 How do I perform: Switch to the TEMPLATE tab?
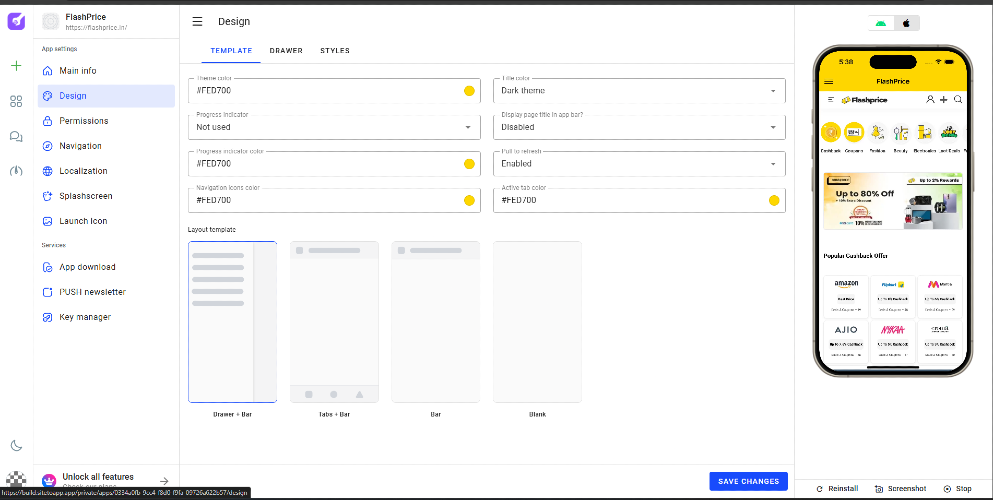point(231,51)
